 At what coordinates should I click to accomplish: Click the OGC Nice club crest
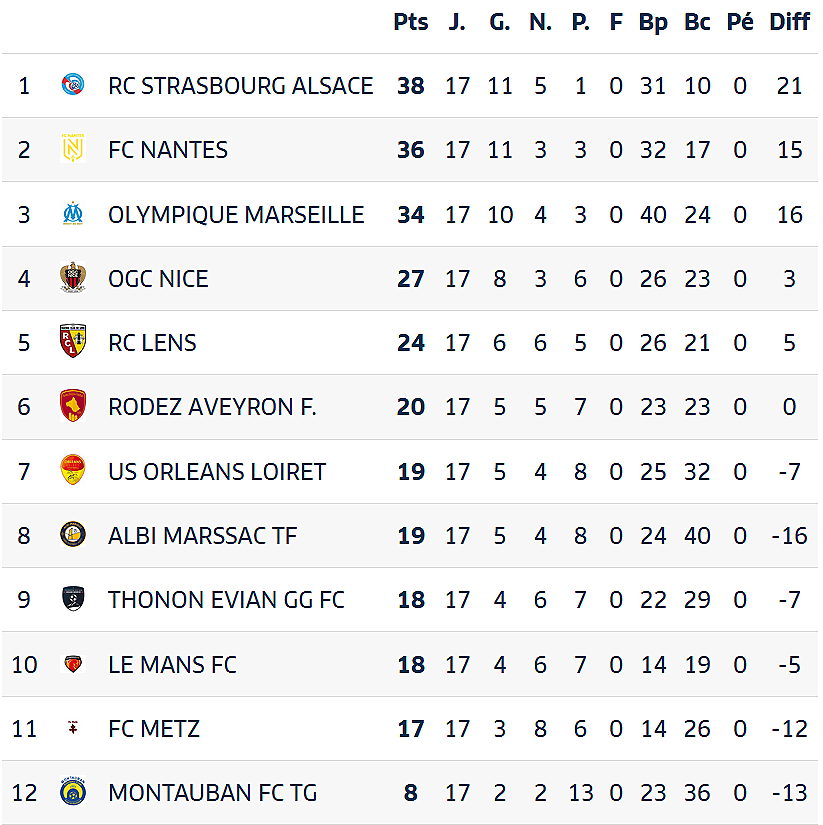(72, 278)
